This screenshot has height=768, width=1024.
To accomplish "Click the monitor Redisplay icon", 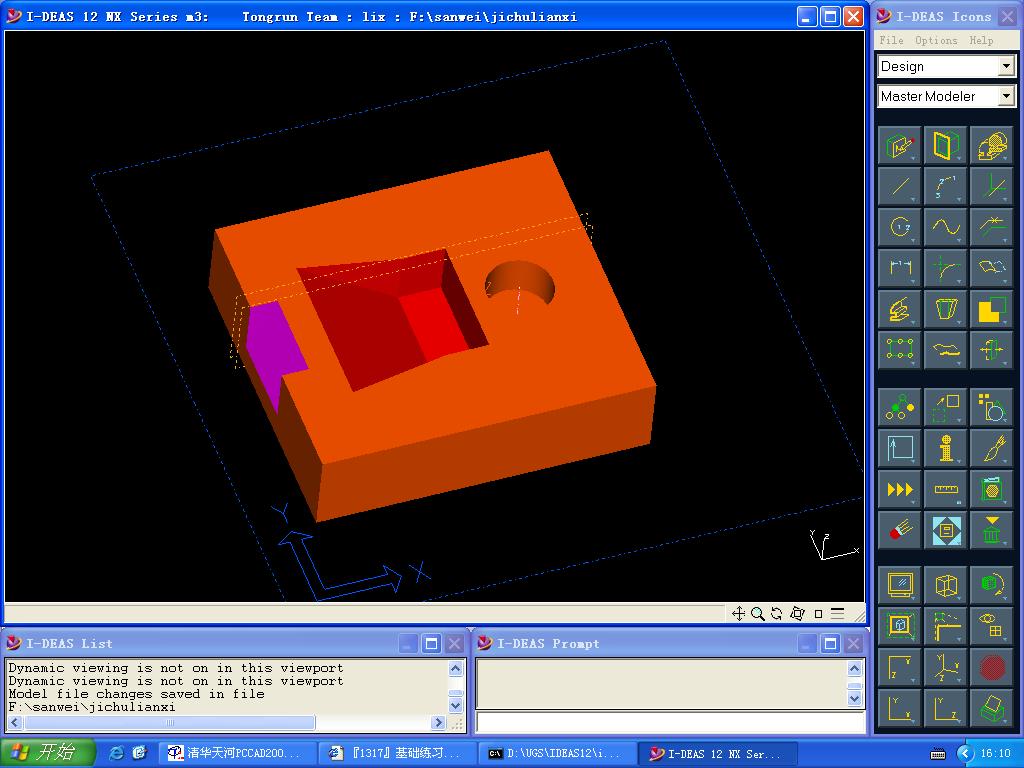I will (x=900, y=584).
